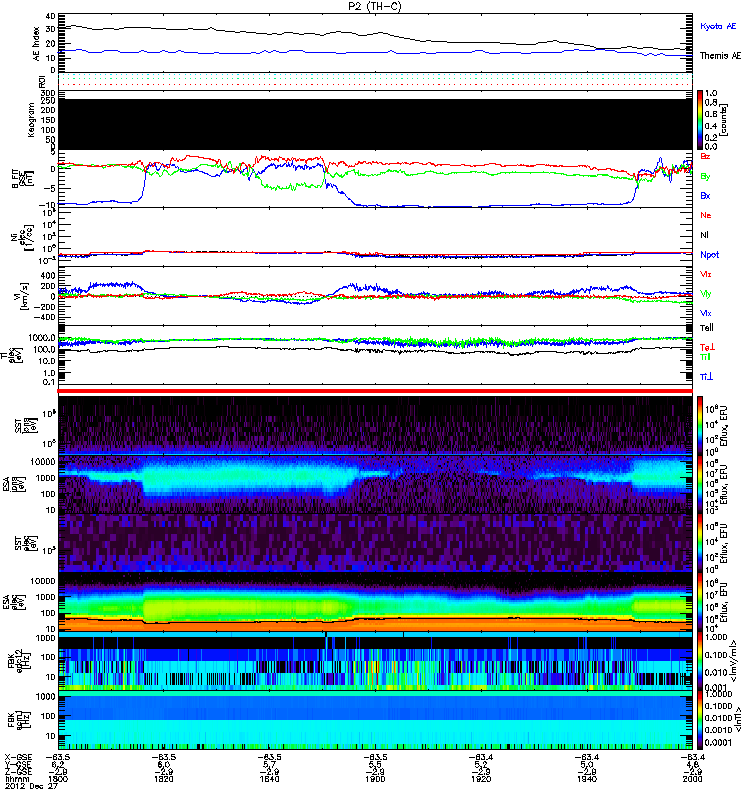Click the red horizontal bar above SST panel
Viewport: 750px width, 800px height.
tap(375, 391)
